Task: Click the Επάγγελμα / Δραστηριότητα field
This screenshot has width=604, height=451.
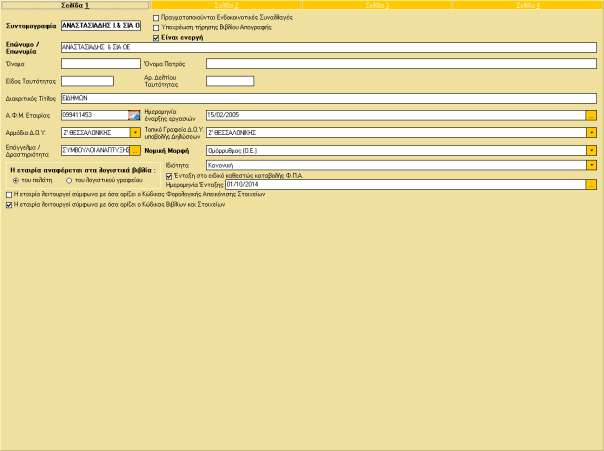Action: [x=96, y=150]
